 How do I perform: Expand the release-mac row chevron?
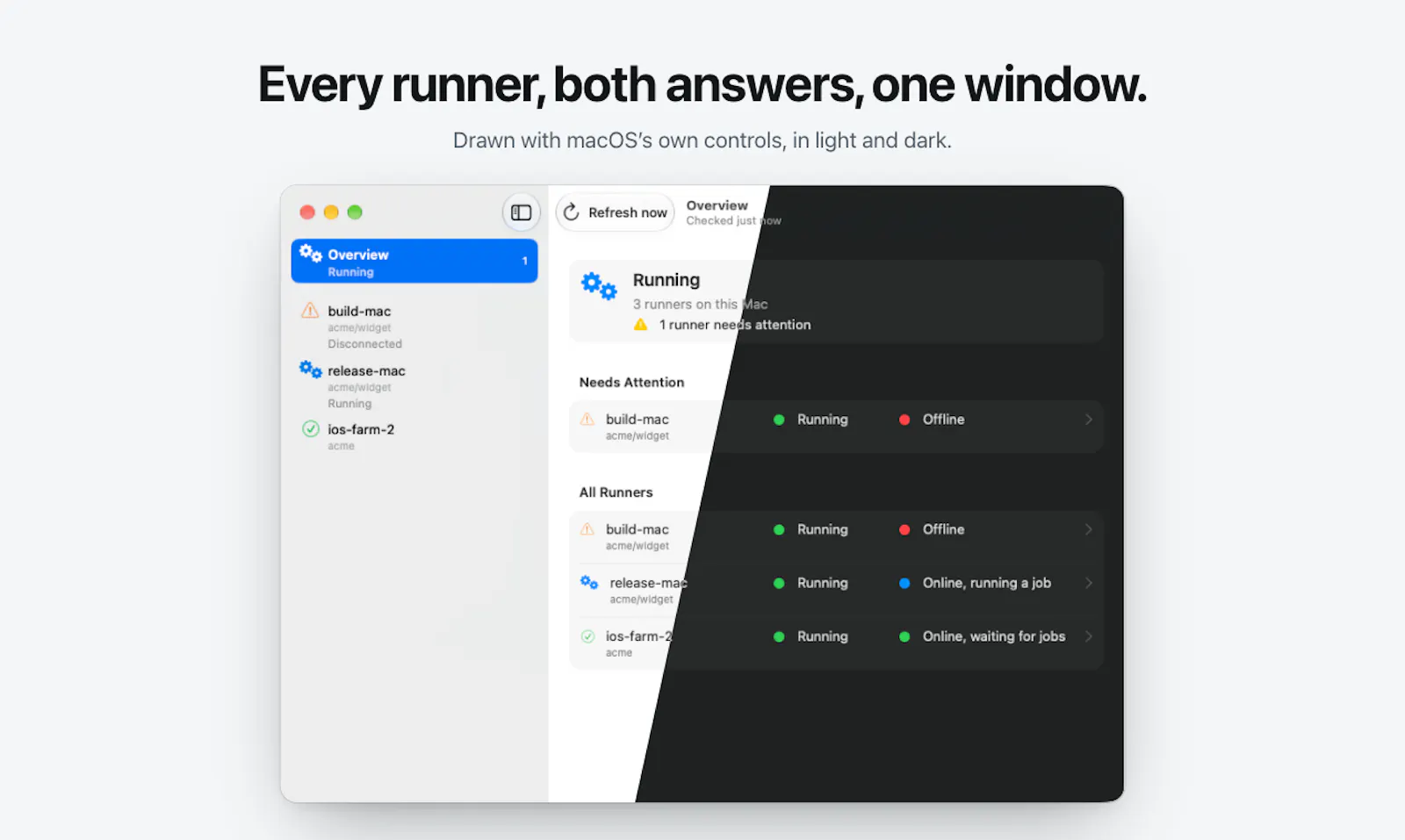point(1088,583)
